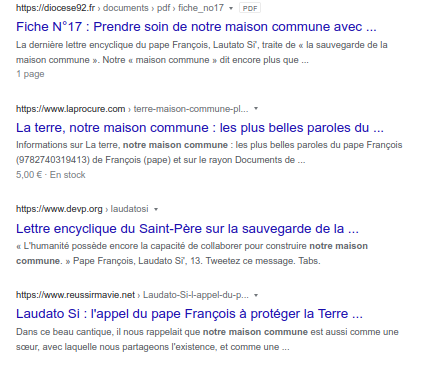Open Laudato Si l'appel du pape result

pyautogui.click(x=189, y=314)
